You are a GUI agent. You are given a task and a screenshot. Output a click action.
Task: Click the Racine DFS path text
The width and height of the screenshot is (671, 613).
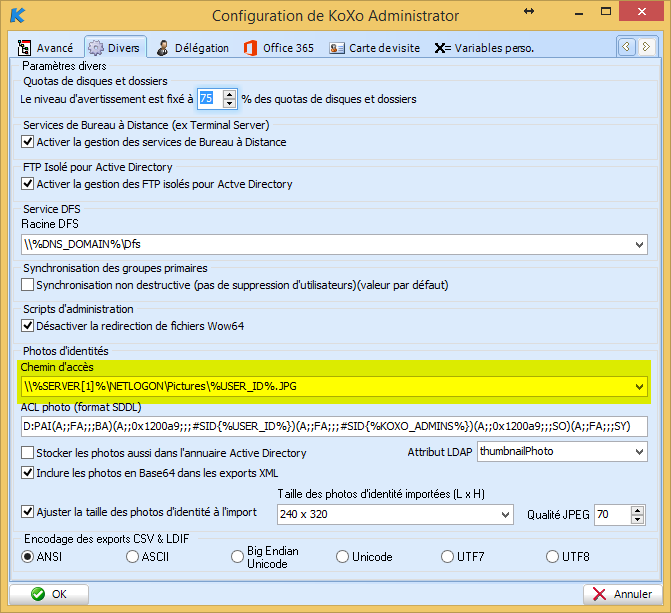82,244
